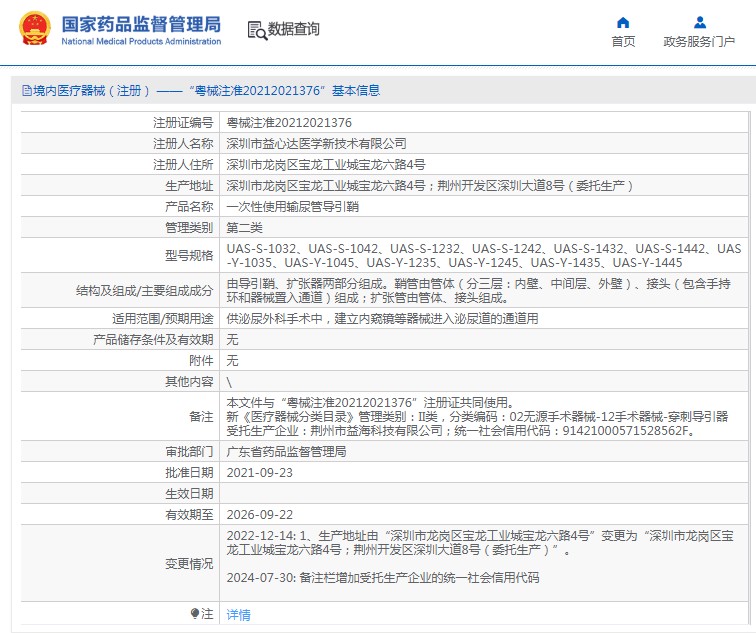Click the lightbulb icon beside 注

point(195,613)
